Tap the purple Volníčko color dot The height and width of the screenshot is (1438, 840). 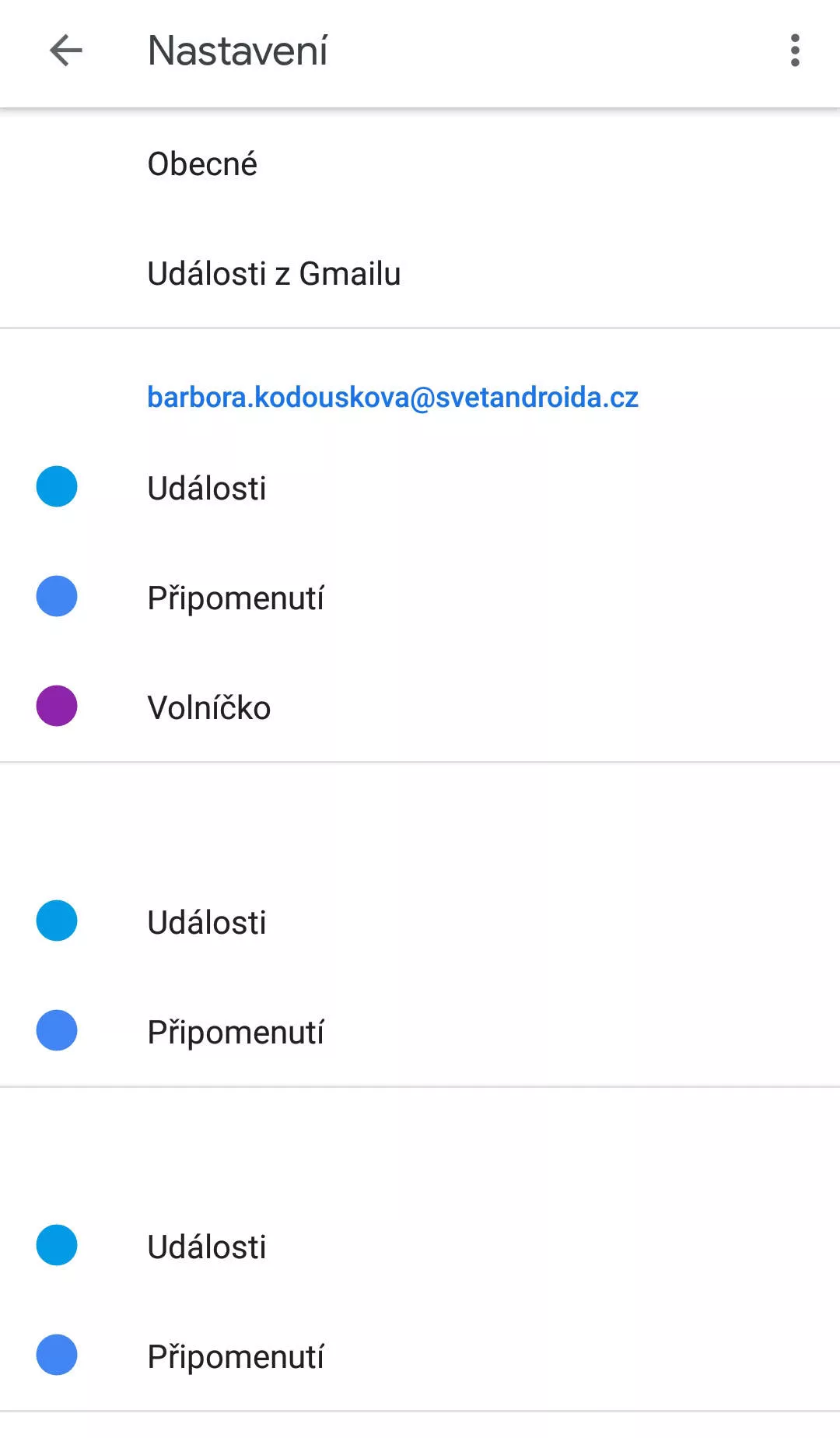tap(57, 707)
